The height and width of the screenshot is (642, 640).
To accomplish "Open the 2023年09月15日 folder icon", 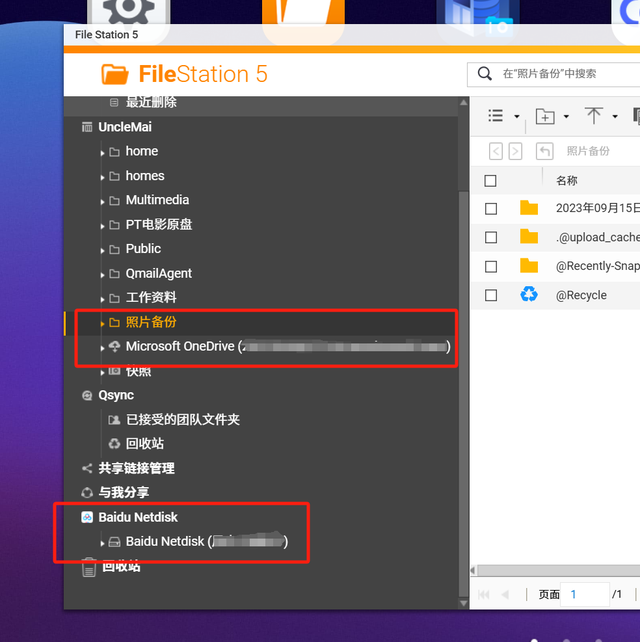I will click(x=529, y=208).
